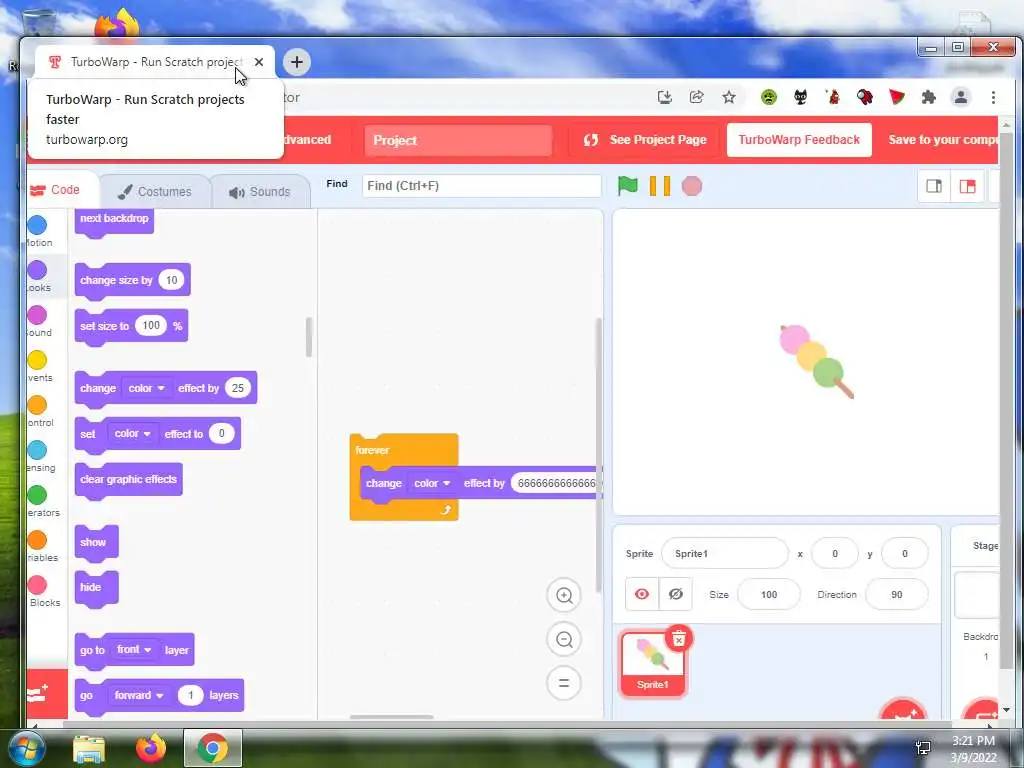Open color dropdown in set effect palette block

coord(133,434)
